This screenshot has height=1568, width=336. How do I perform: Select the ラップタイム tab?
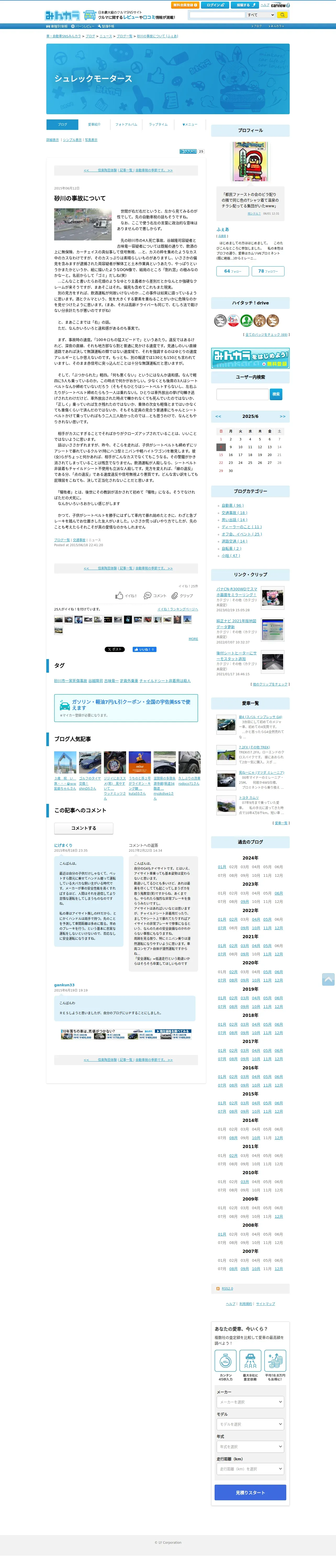(x=158, y=124)
